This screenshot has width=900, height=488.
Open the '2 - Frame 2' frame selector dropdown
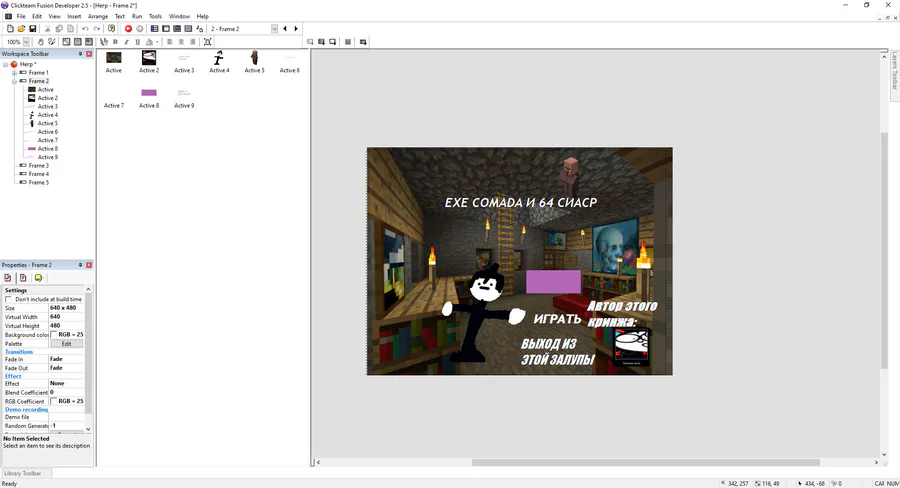click(274, 29)
